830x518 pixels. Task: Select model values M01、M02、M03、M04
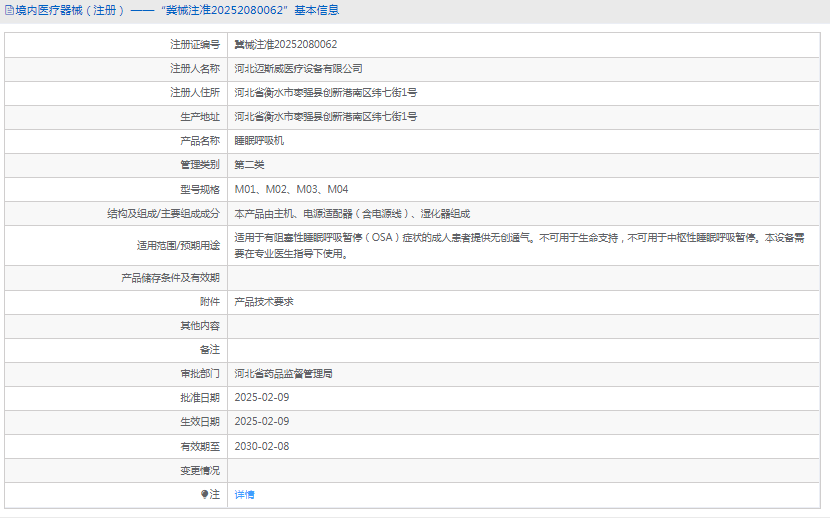click(292, 189)
